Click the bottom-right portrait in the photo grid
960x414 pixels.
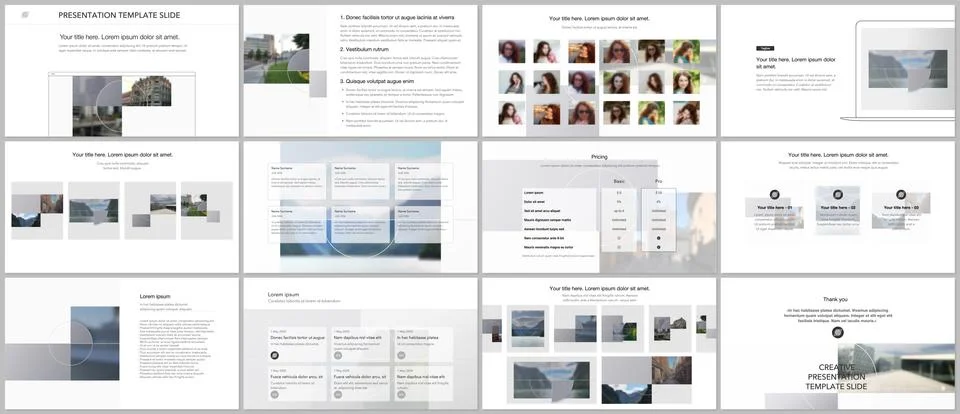pos(686,113)
